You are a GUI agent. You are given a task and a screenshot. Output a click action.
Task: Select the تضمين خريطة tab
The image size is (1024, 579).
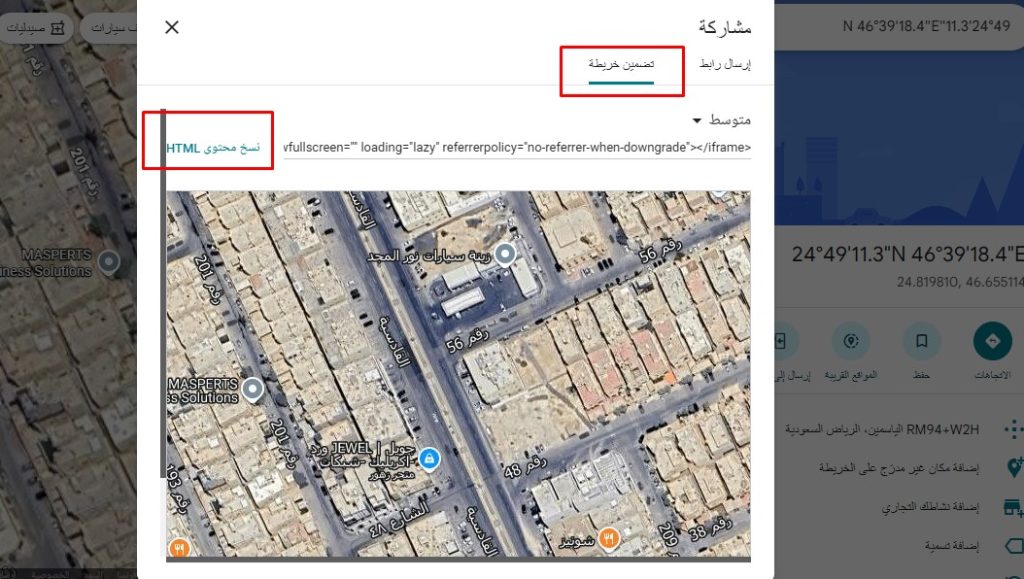click(x=621, y=64)
